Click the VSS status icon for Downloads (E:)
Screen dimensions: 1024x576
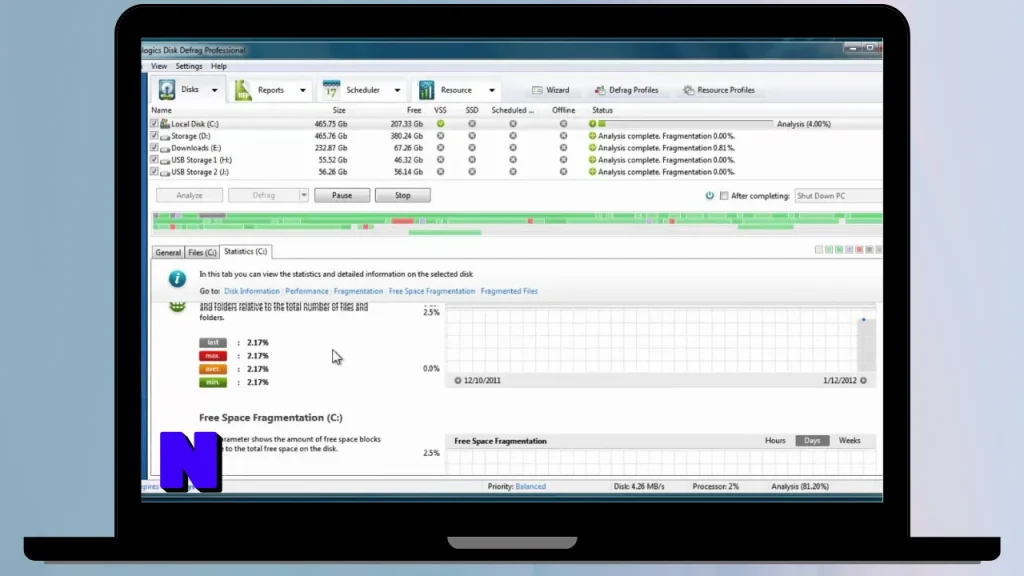click(x=440, y=148)
